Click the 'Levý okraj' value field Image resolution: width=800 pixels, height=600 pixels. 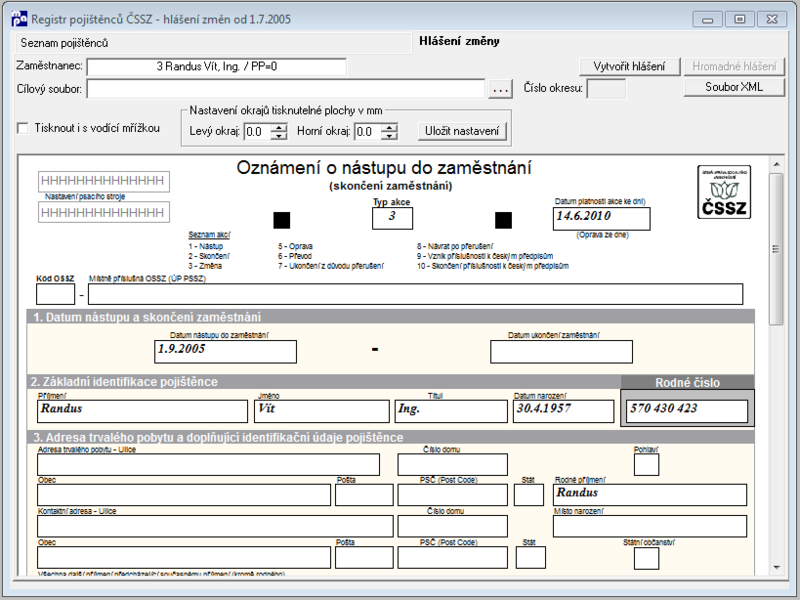click(257, 132)
